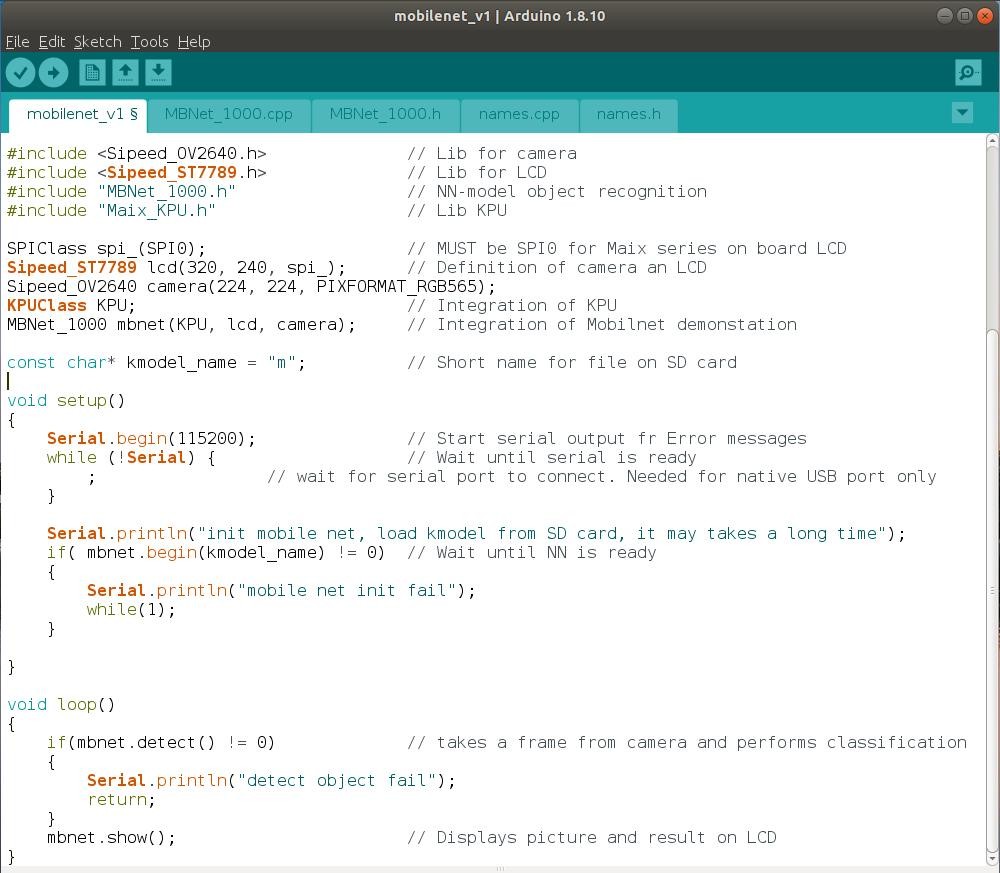
Task: Open a sketch using the Open icon
Action: click(x=123, y=72)
